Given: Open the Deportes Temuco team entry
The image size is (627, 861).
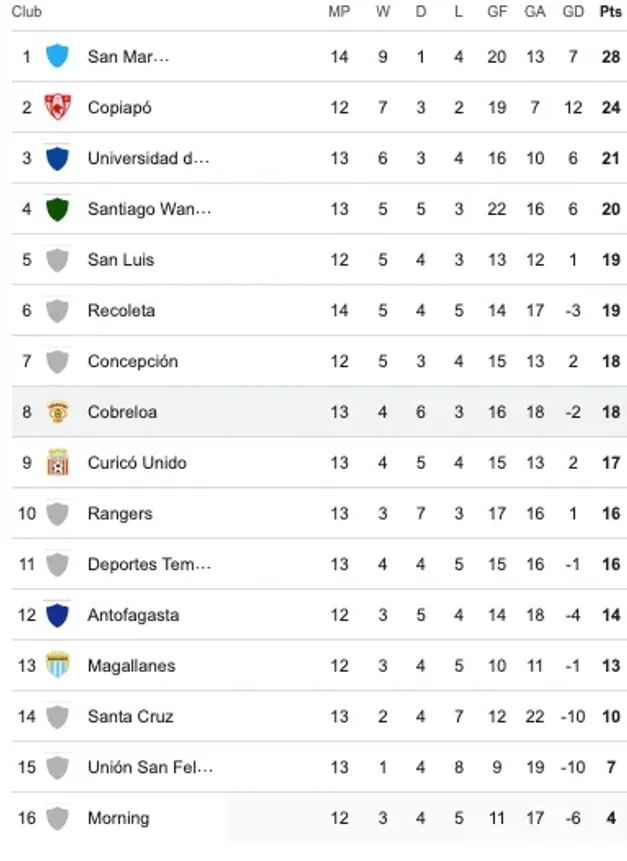Looking at the screenshot, I should pos(149,564).
